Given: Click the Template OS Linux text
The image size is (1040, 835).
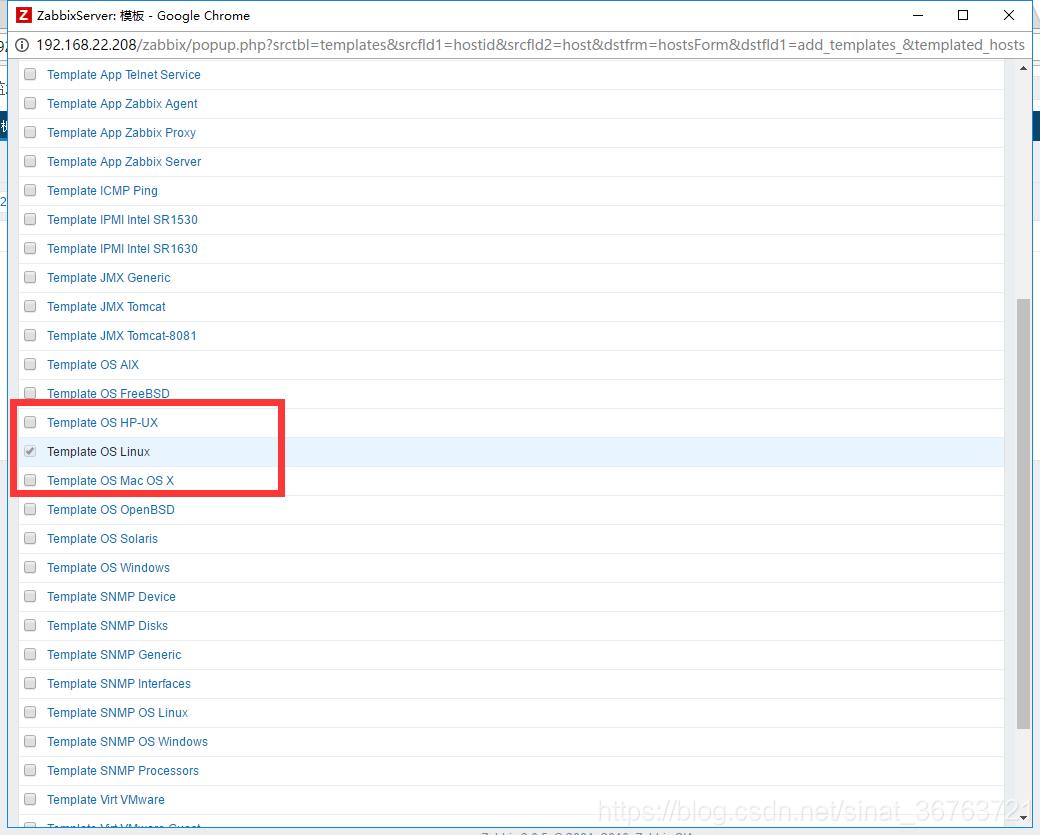Looking at the screenshot, I should point(98,452).
